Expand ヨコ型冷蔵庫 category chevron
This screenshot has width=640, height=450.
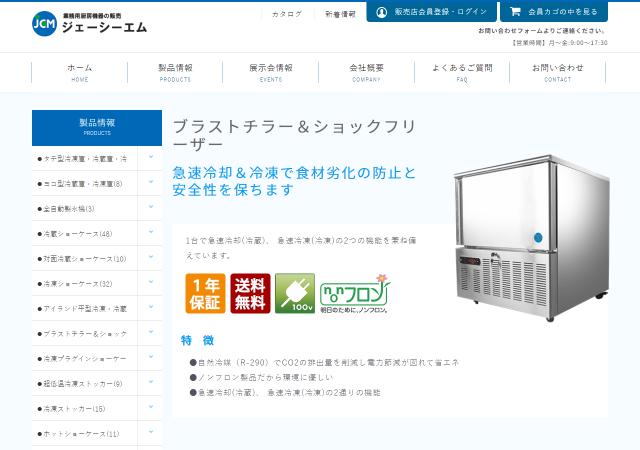pos(151,182)
